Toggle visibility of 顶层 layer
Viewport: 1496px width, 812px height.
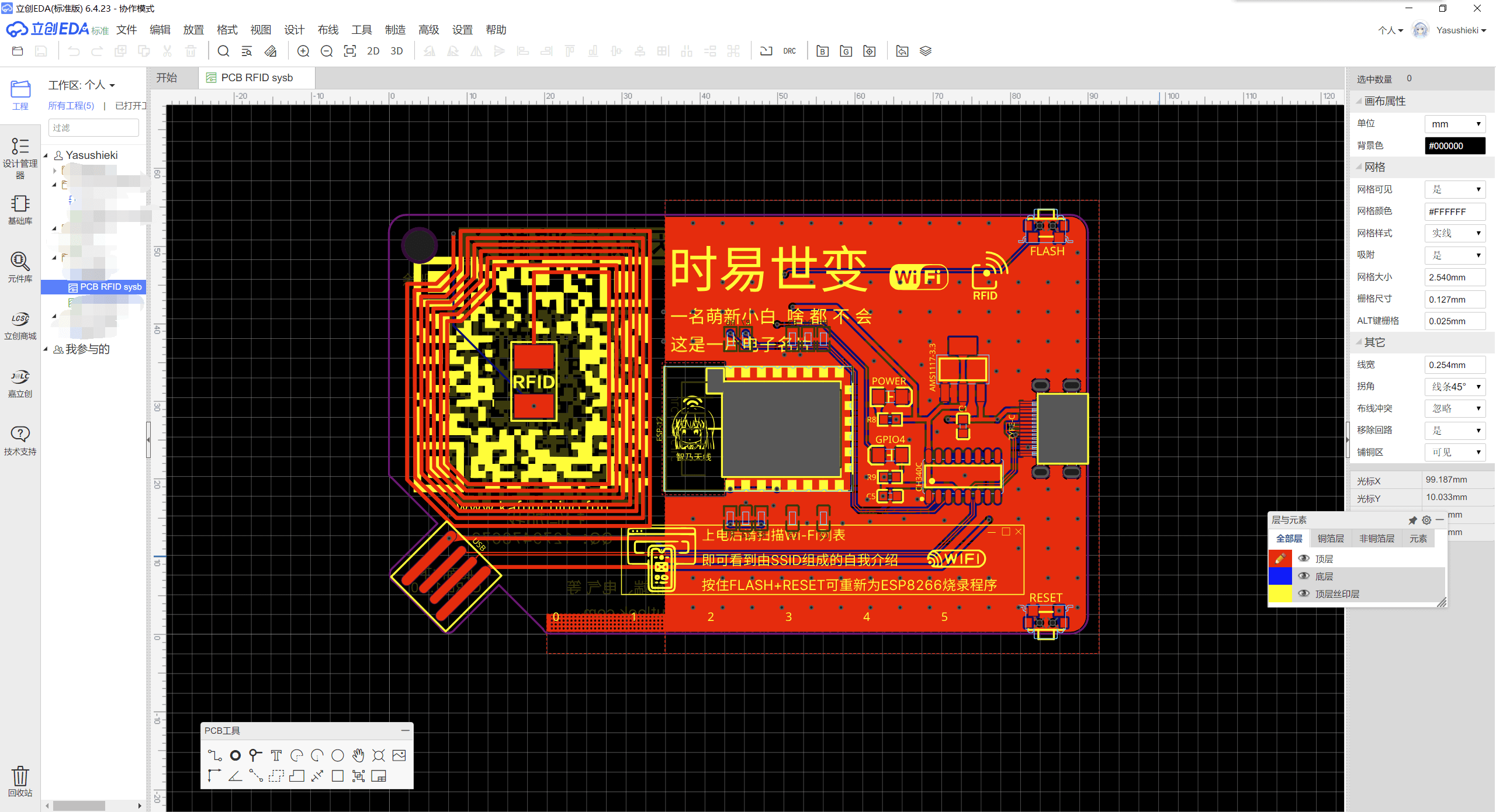1304,558
